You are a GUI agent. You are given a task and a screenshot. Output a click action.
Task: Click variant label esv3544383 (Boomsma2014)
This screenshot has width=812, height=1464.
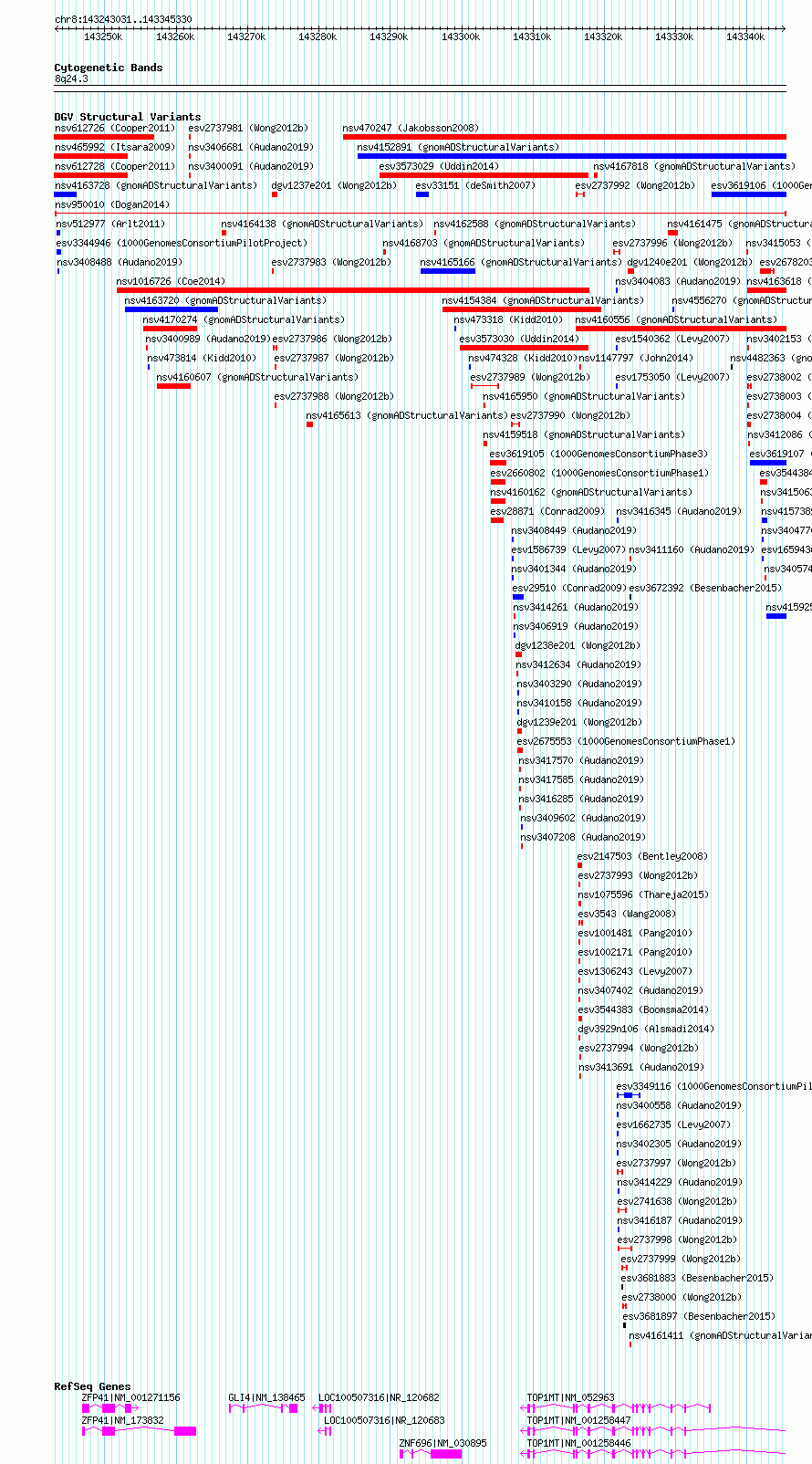click(x=644, y=1009)
